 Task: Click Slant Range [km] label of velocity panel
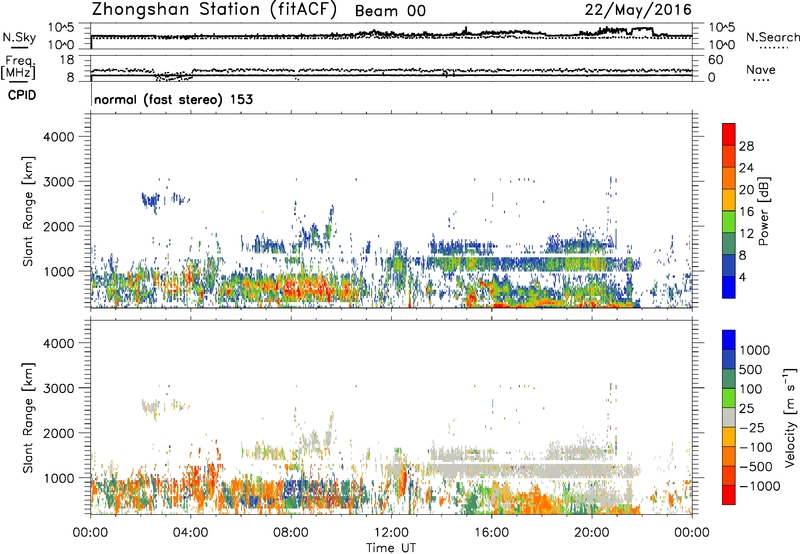tap(28, 418)
